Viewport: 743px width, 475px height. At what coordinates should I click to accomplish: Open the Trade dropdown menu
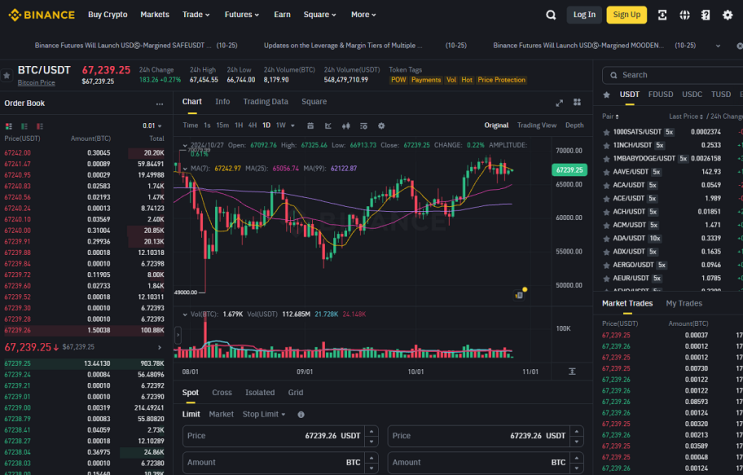click(x=196, y=15)
